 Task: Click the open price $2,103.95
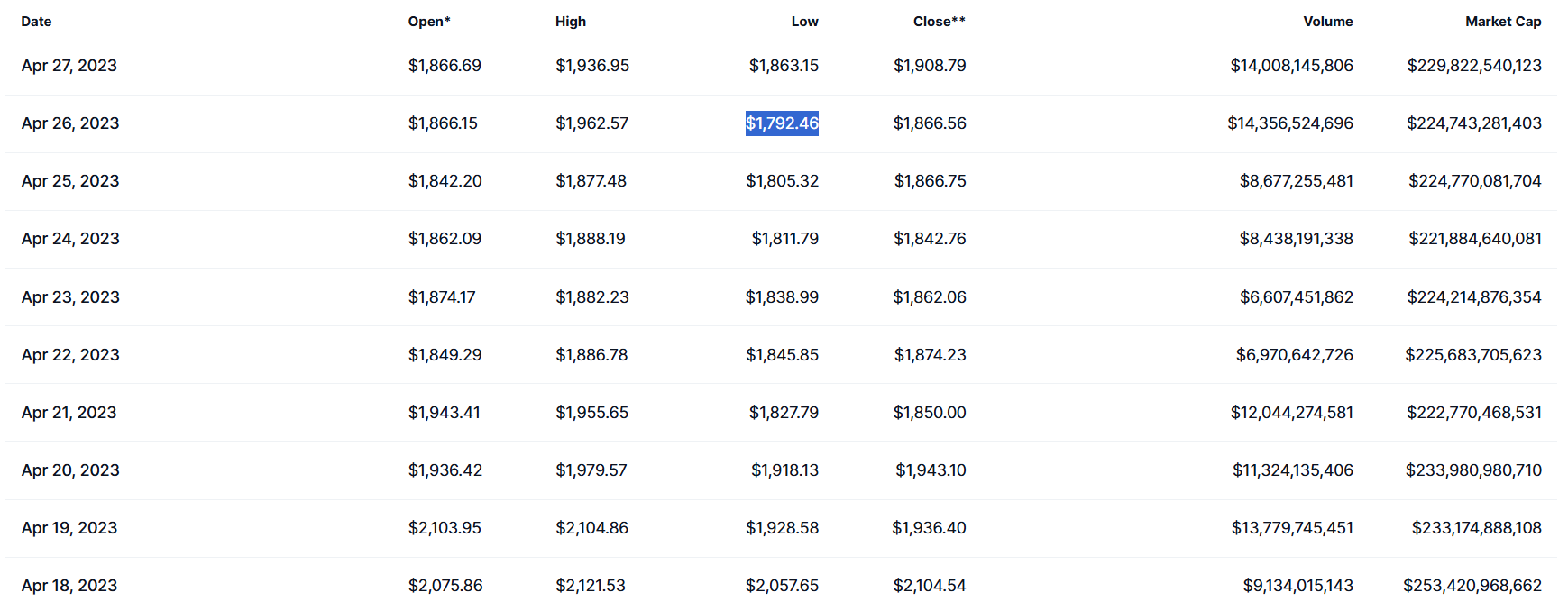click(x=445, y=528)
